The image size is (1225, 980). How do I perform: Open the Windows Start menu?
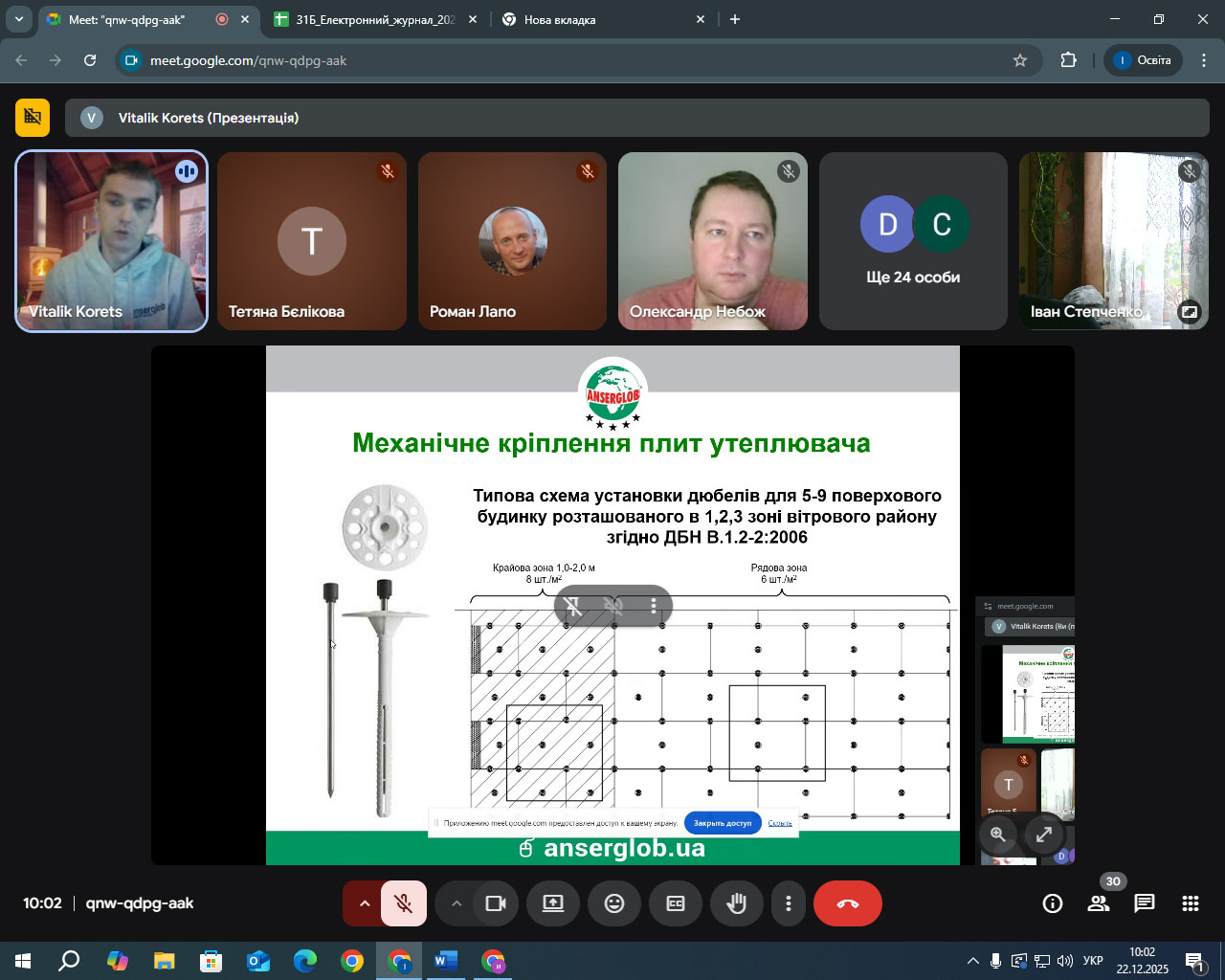23,961
